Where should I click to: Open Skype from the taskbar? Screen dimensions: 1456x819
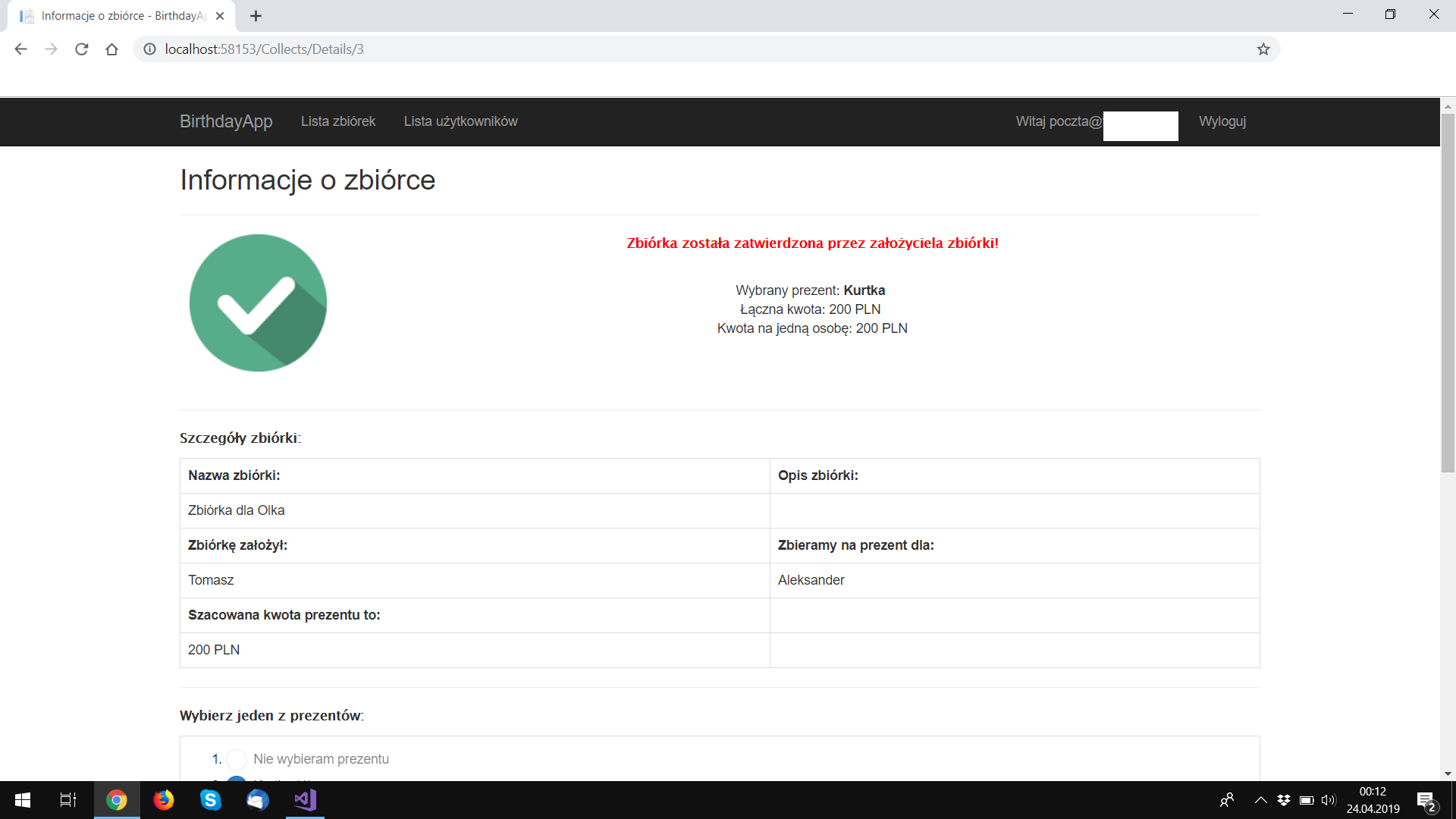[210, 800]
